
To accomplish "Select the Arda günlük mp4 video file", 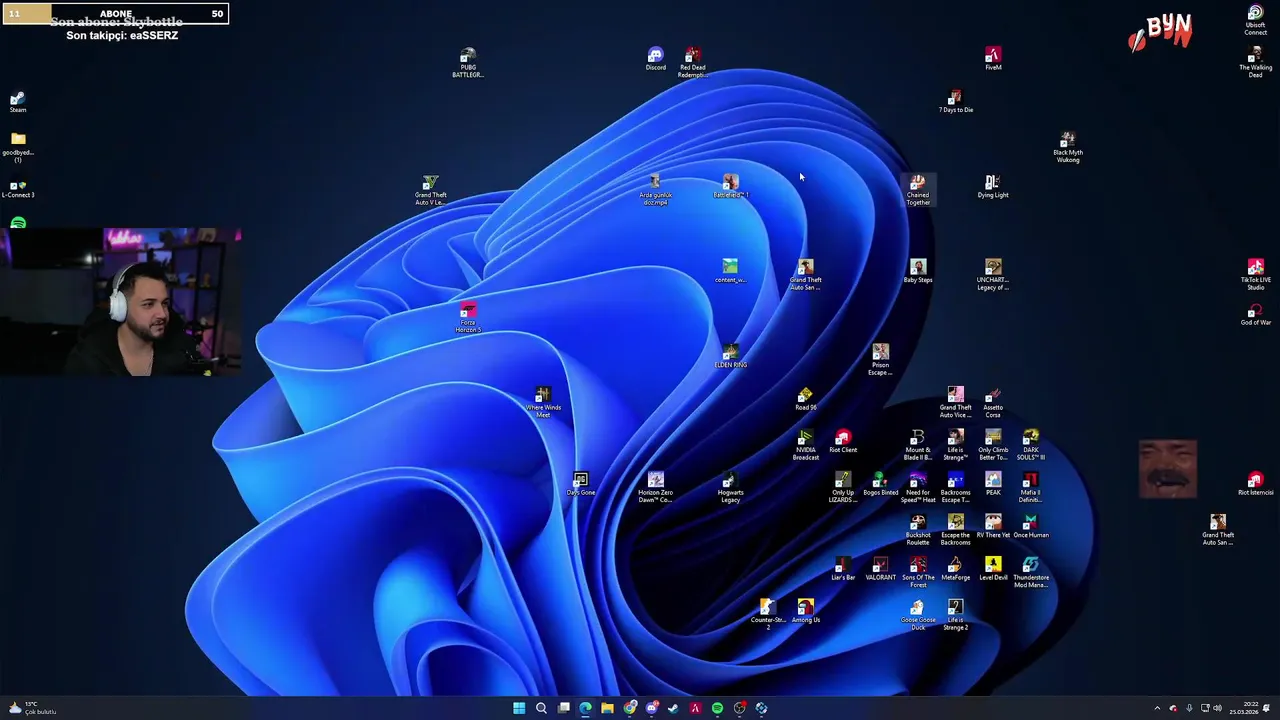I will [655, 190].
